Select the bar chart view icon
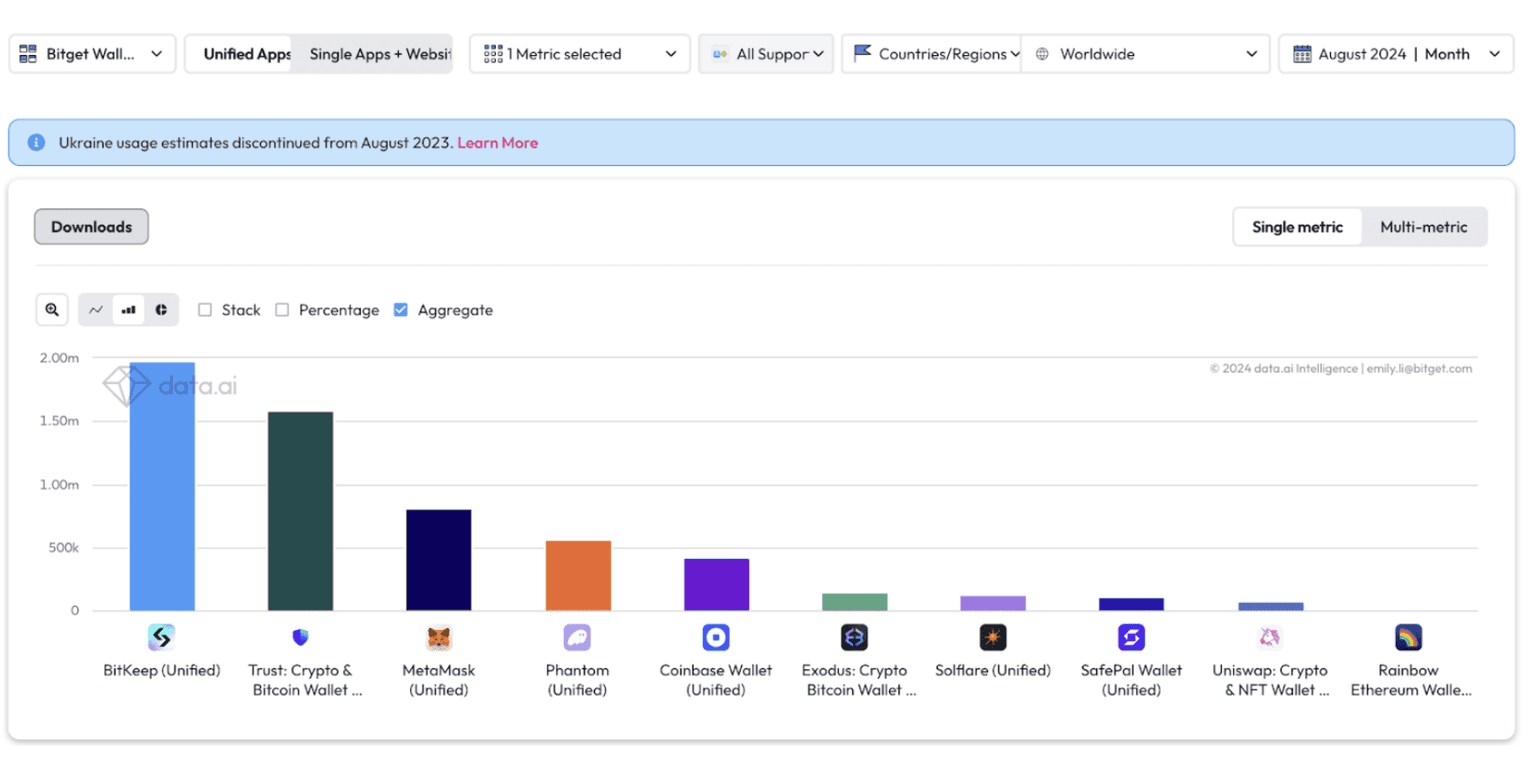Image resolution: width=1536 pixels, height=758 pixels. click(x=128, y=310)
